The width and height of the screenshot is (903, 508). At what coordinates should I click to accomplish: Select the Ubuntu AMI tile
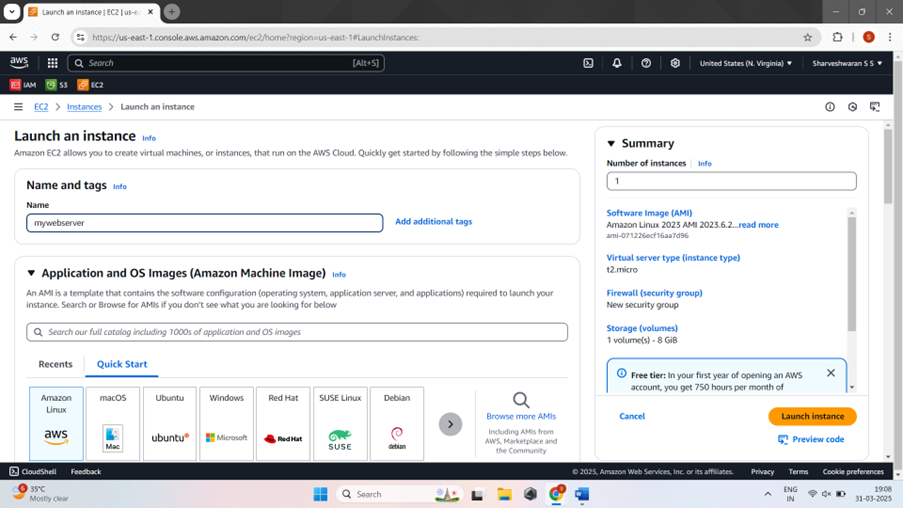[170, 423]
